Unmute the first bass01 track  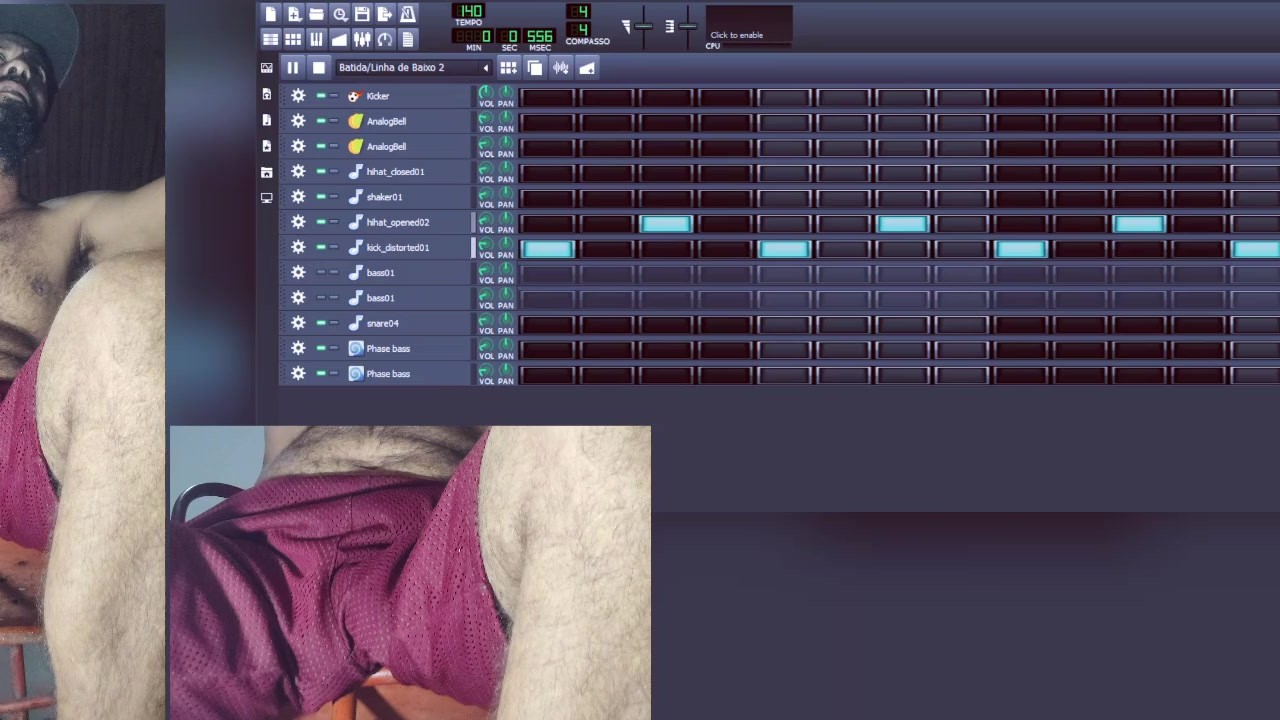[321, 273]
